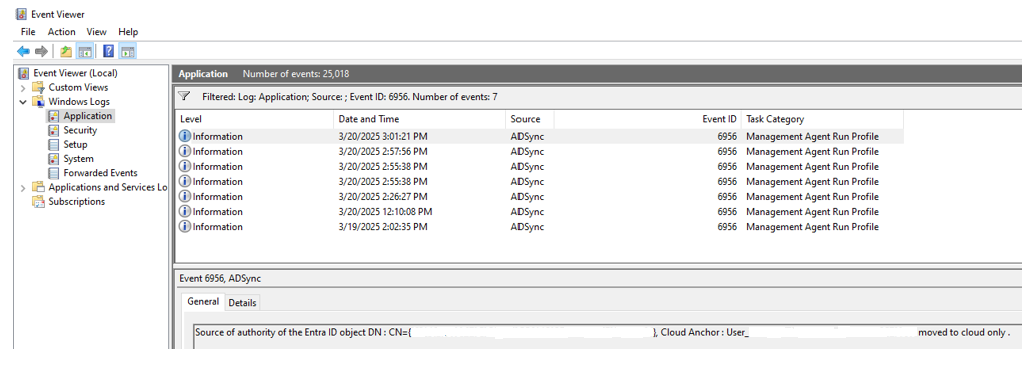1034x366 pixels.
Task: Click the Subscriptions icon
Action: point(39,202)
